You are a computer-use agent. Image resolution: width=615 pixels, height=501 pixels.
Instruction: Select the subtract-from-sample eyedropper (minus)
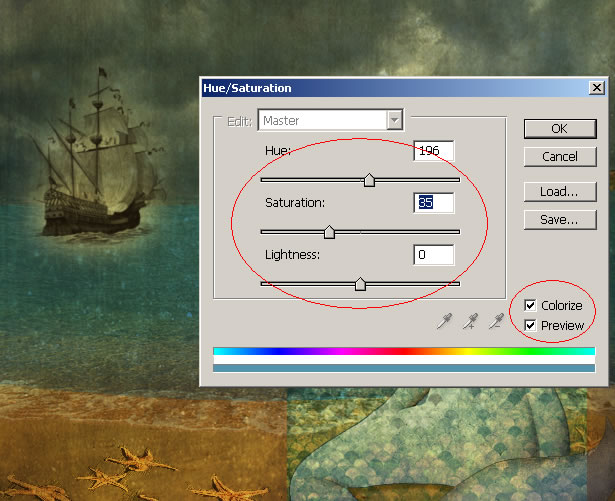[496, 321]
